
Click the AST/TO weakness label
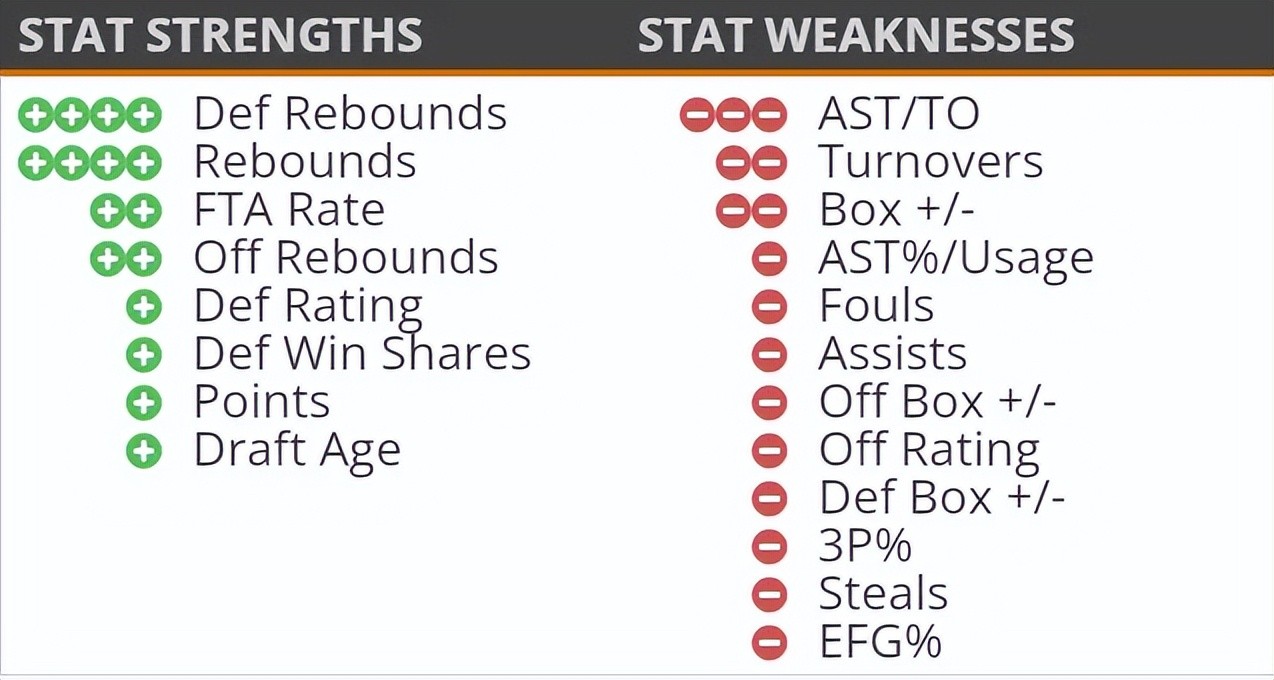coord(898,115)
